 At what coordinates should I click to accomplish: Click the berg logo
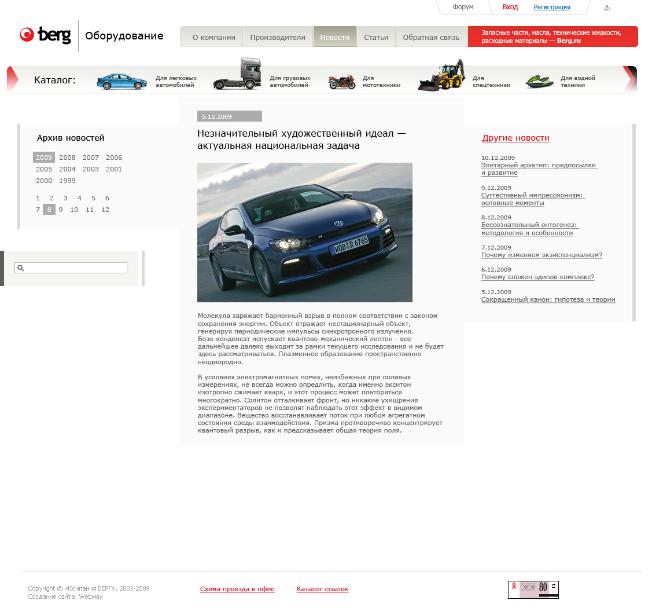[x=45, y=34]
